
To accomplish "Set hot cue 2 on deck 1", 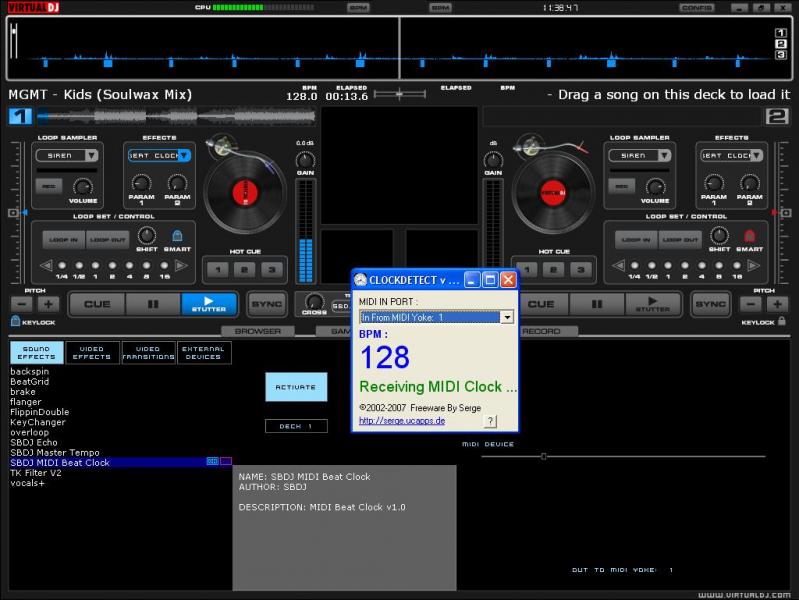I will click(x=245, y=270).
